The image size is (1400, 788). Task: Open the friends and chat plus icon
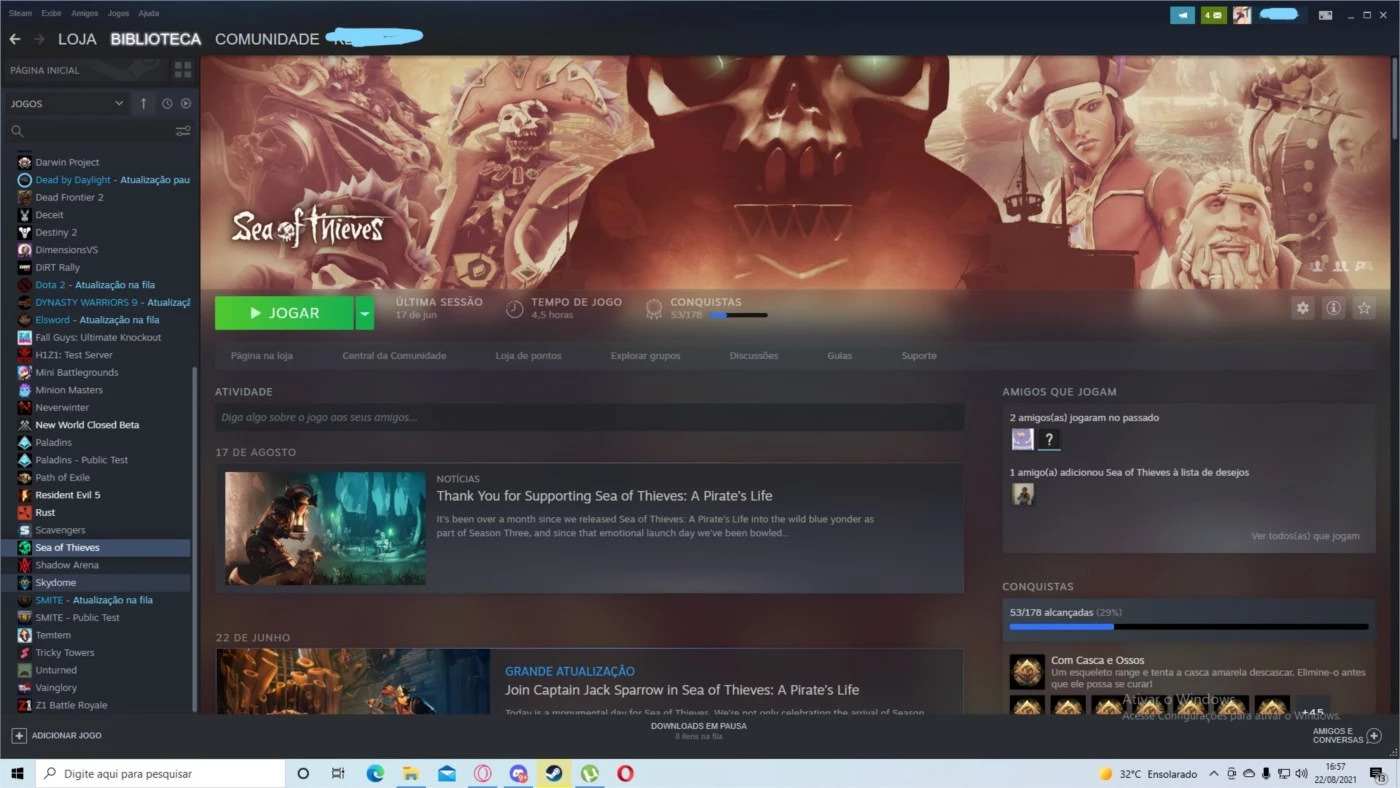coord(1374,735)
